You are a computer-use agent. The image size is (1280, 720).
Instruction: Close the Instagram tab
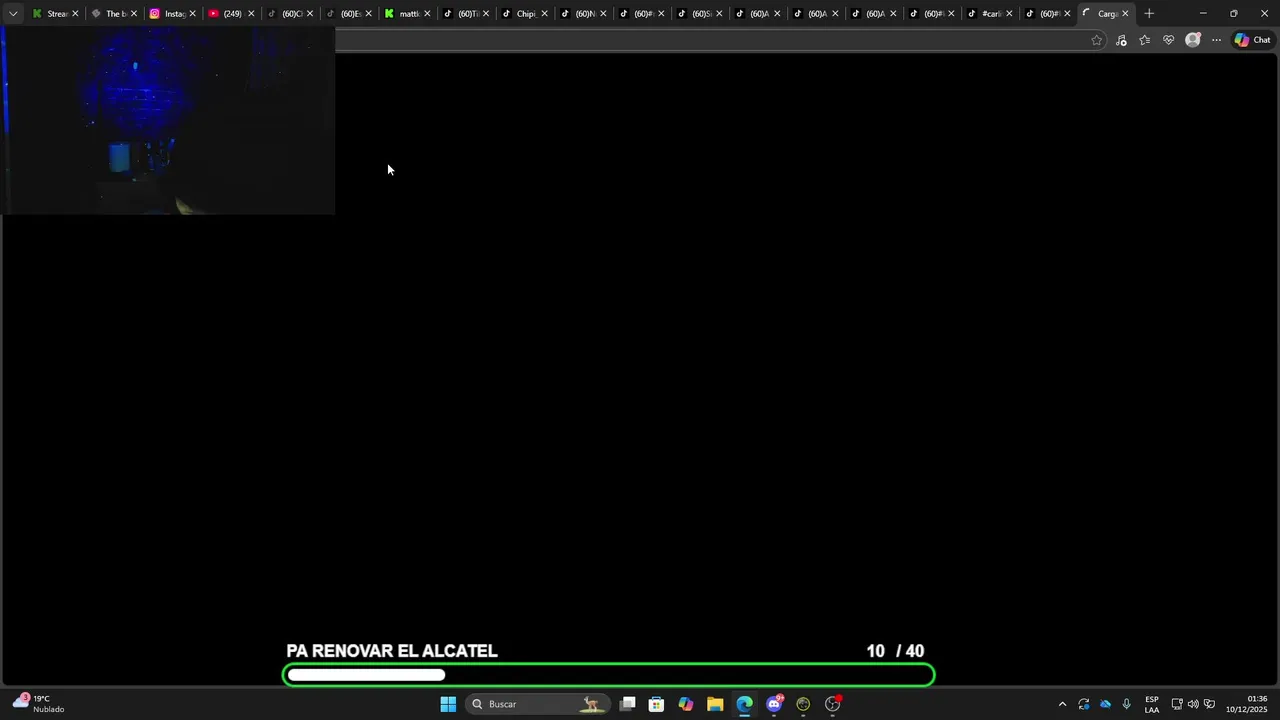(192, 14)
